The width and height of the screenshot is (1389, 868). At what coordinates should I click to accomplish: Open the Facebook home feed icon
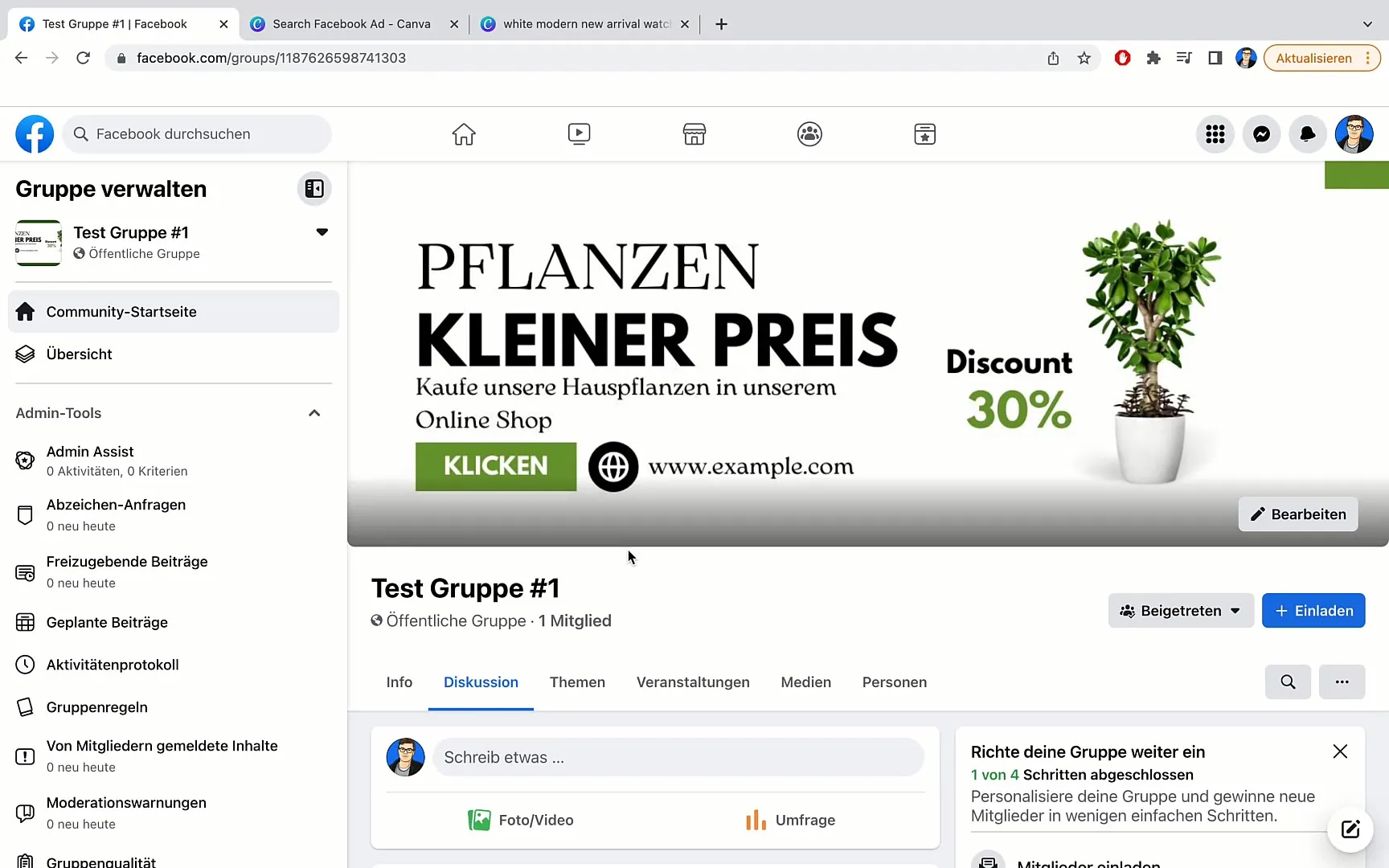464,134
